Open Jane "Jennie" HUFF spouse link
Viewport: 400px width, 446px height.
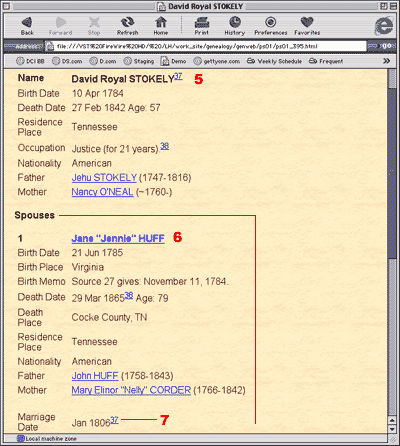(x=118, y=239)
